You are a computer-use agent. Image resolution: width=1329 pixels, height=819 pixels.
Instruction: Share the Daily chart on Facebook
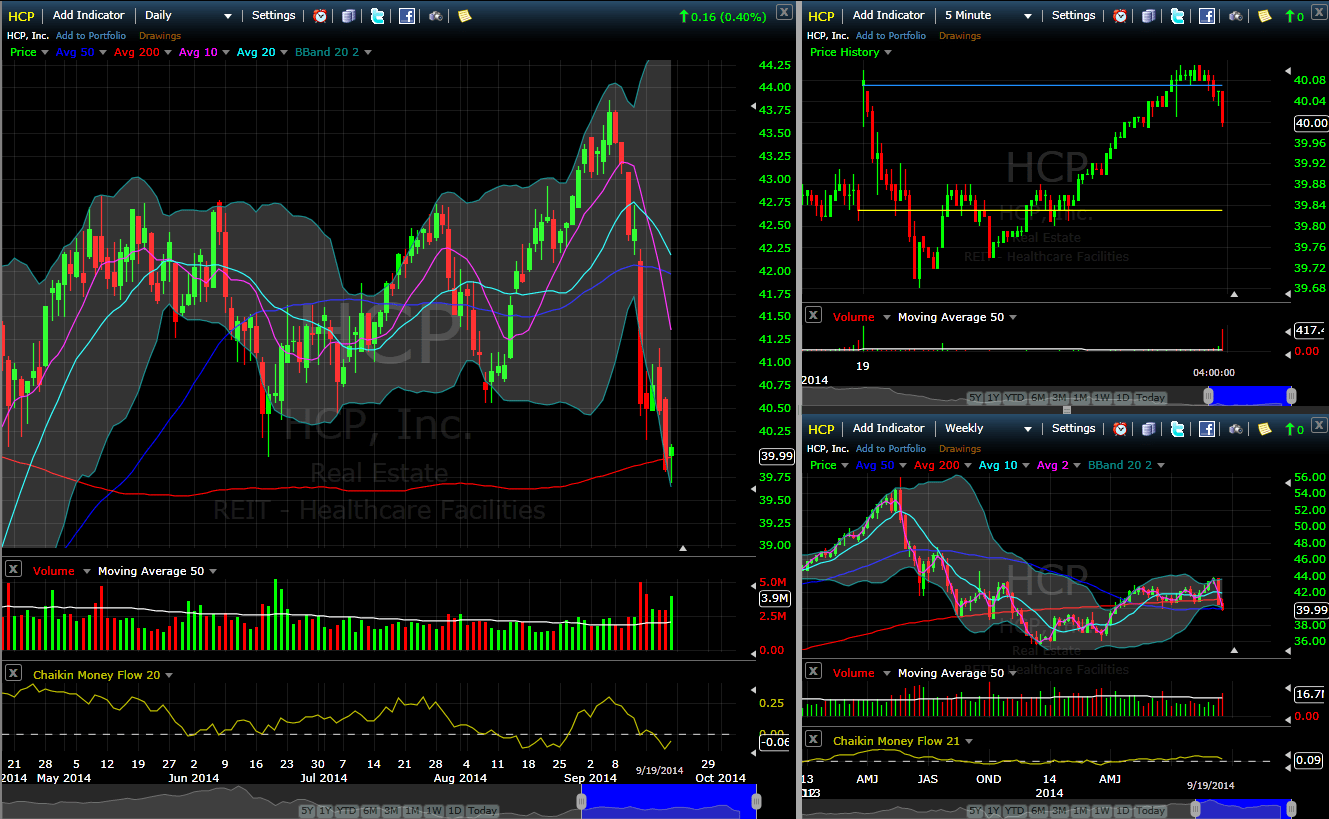pyautogui.click(x=407, y=16)
